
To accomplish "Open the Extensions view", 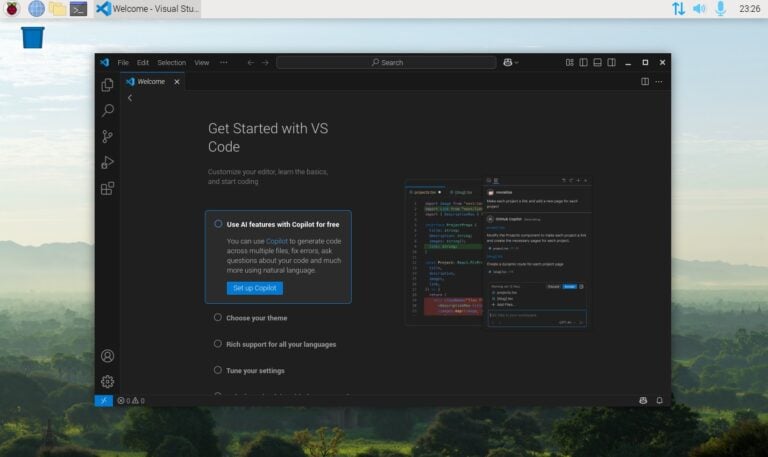I will (107, 188).
